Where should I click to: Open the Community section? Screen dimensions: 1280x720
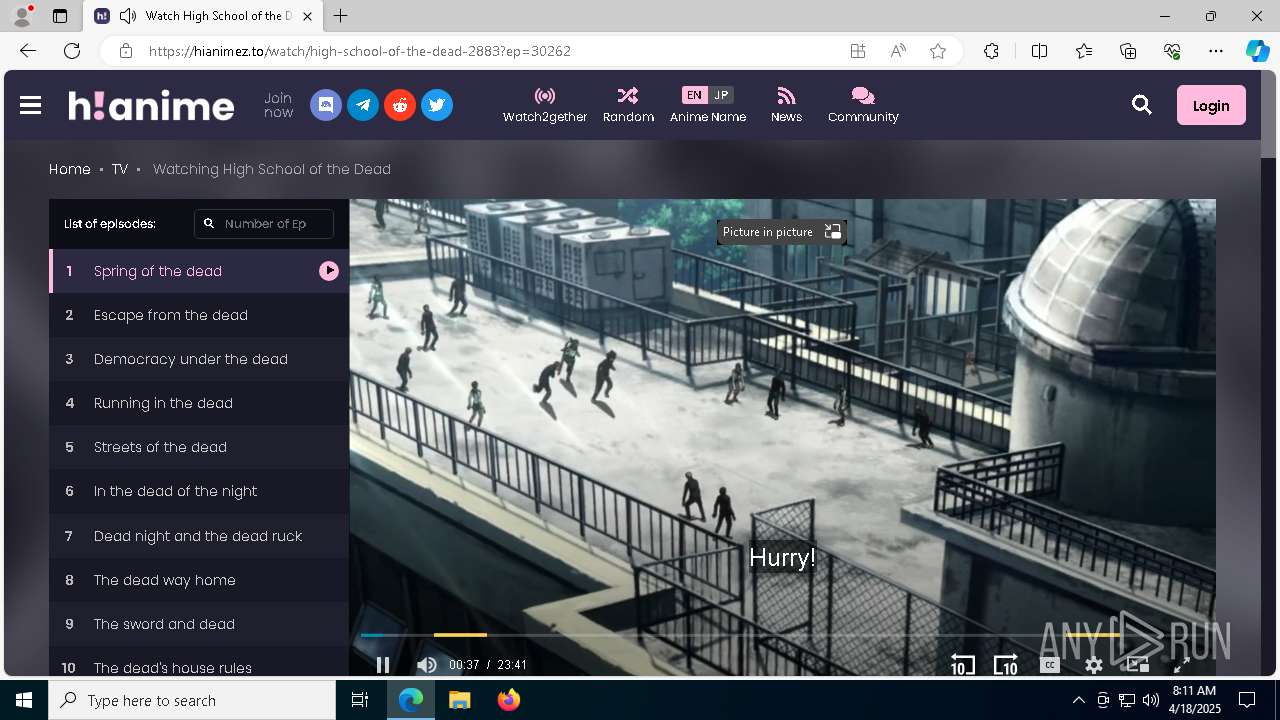tap(863, 105)
